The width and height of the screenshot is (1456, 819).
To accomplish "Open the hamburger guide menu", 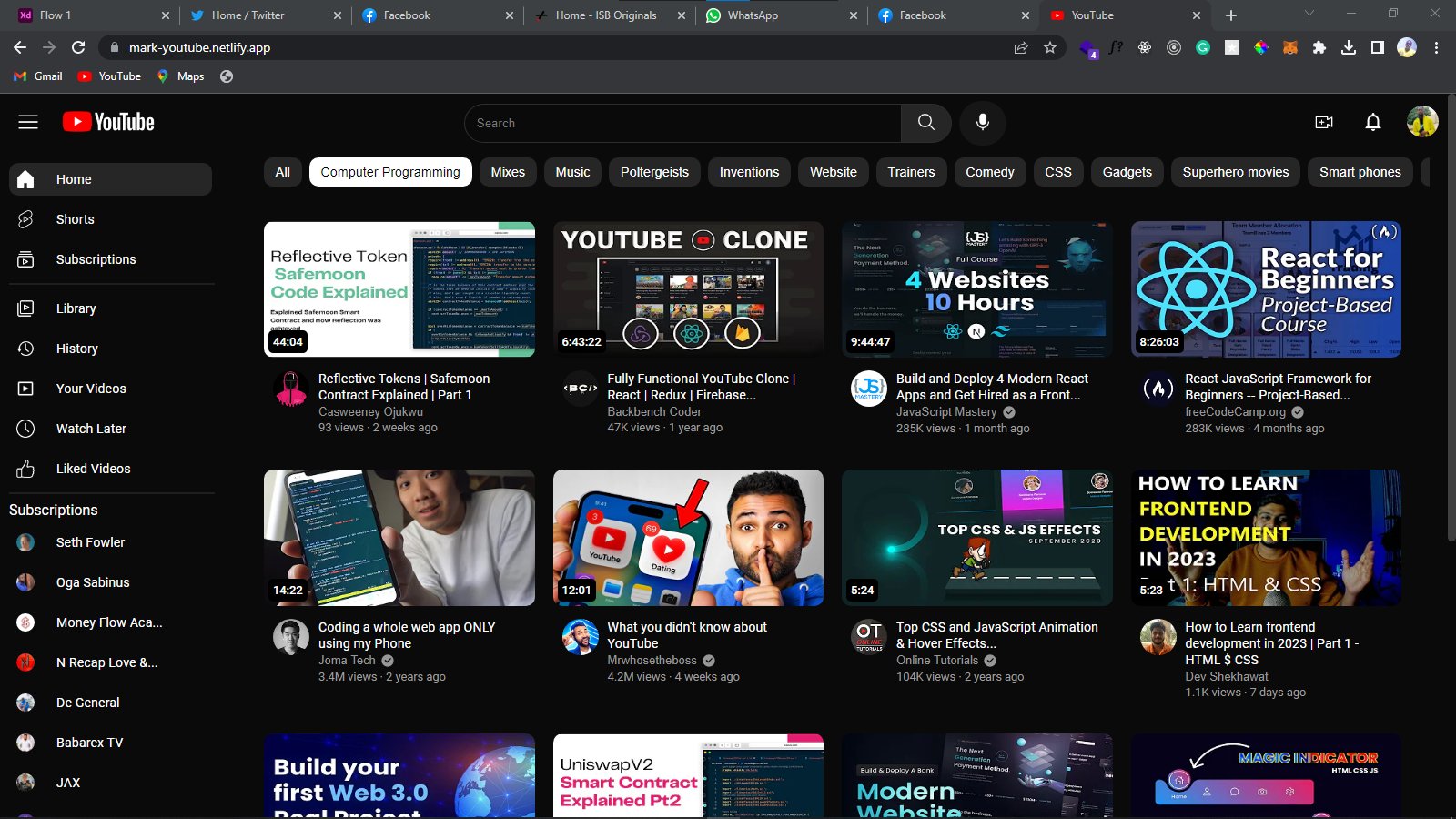I will pos(28,122).
